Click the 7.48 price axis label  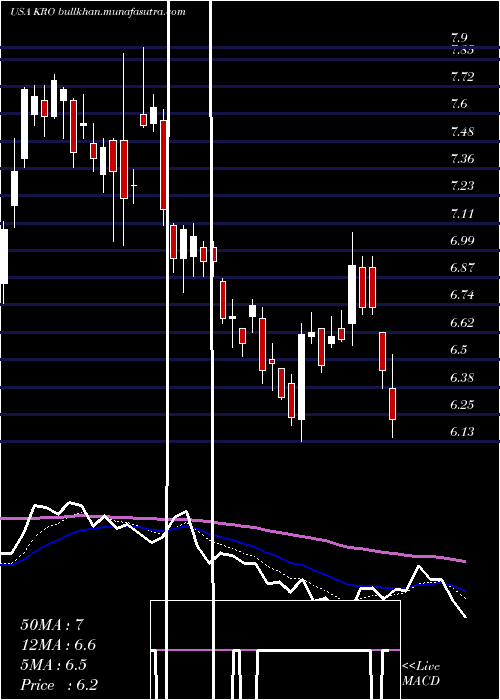[462, 132]
